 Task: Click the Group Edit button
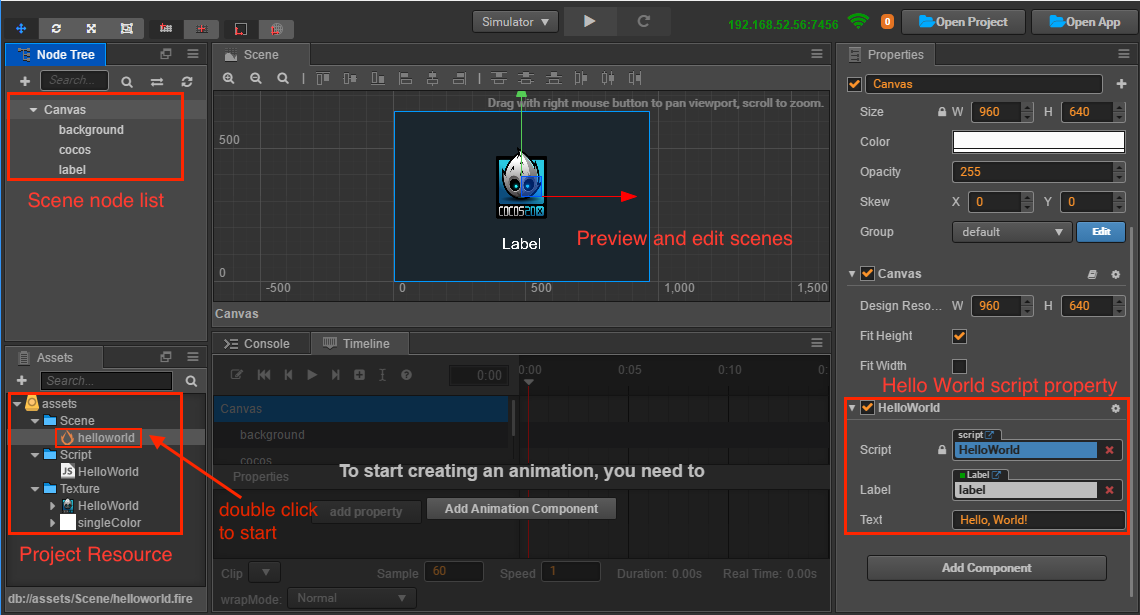click(x=1101, y=232)
